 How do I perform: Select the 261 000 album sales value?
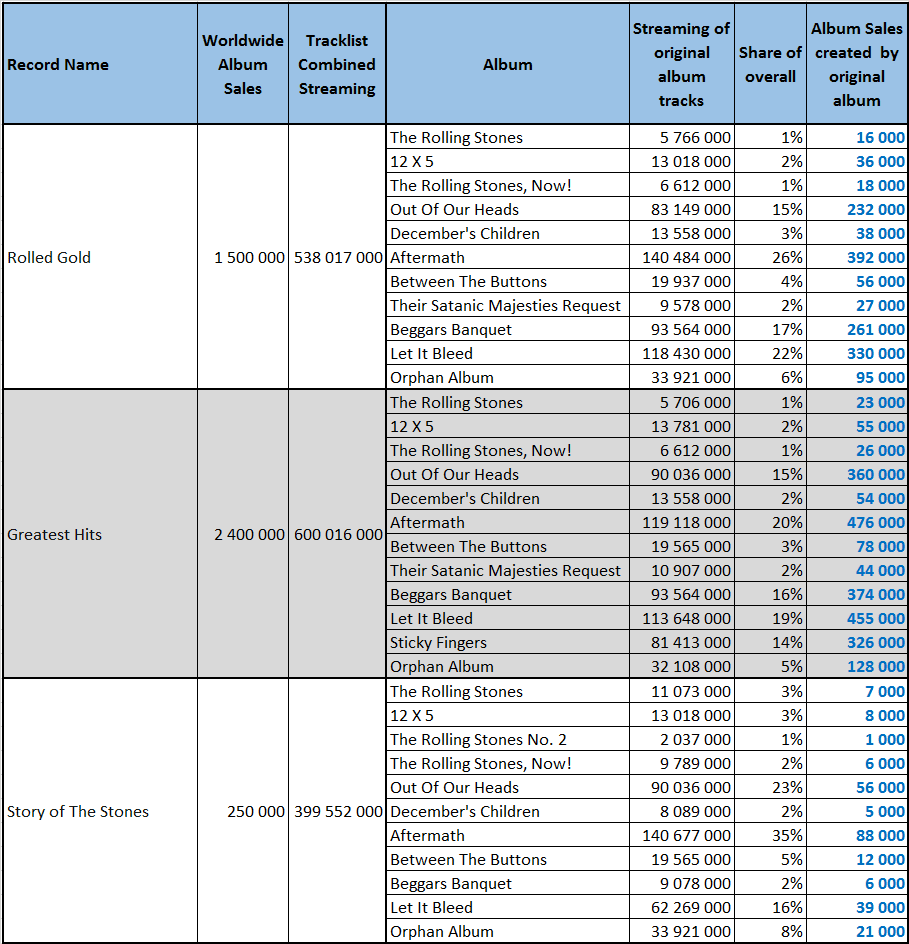876,329
